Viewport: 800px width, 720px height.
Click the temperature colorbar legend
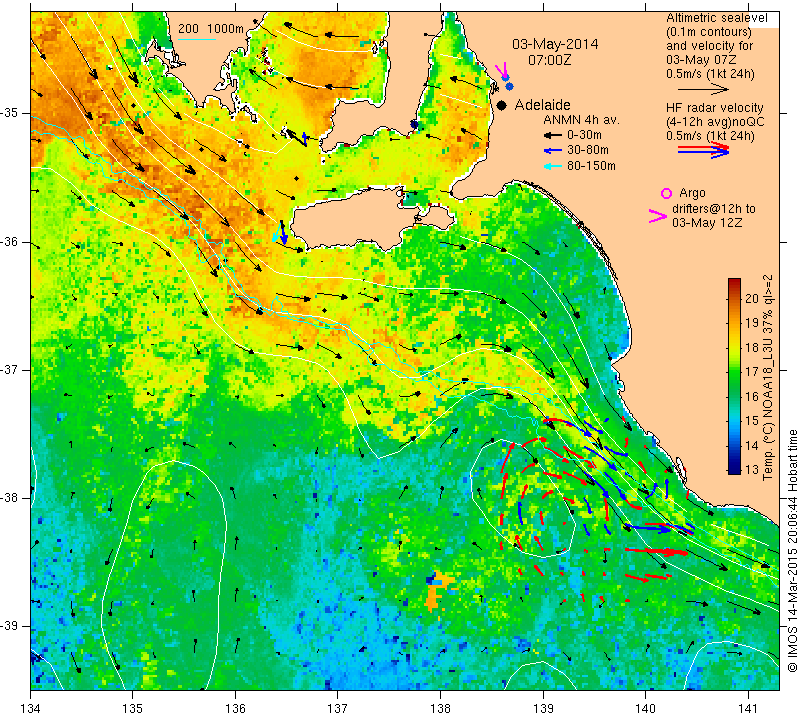click(734, 376)
